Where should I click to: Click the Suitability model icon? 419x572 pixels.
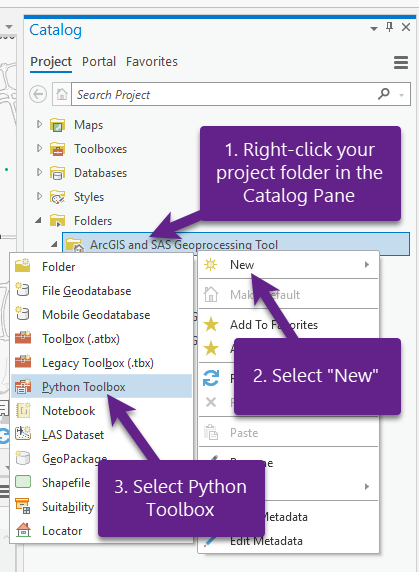click(x=23, y=506)
